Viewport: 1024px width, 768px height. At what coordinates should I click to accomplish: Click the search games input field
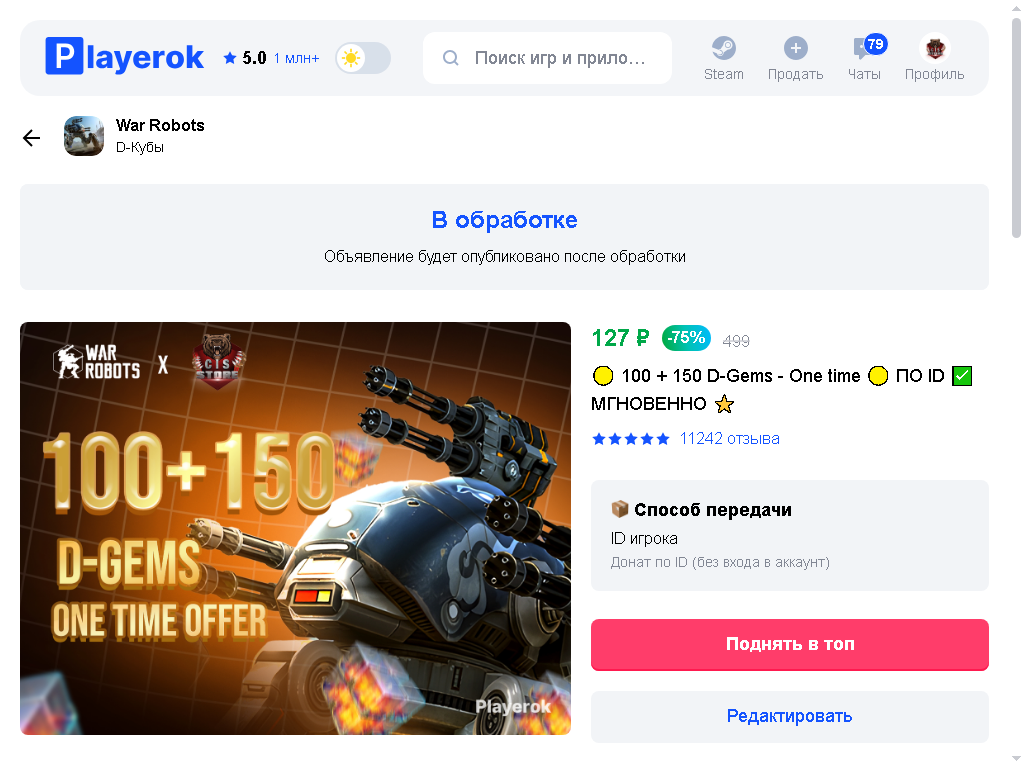tap(547, 58)
